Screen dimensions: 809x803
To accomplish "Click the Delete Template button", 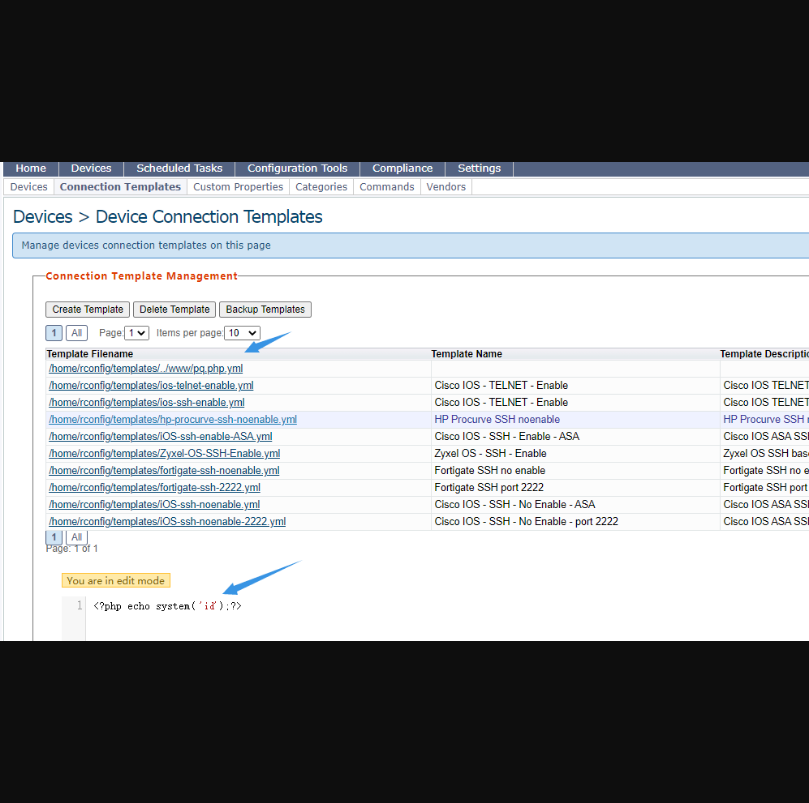I will pos(174,310).
